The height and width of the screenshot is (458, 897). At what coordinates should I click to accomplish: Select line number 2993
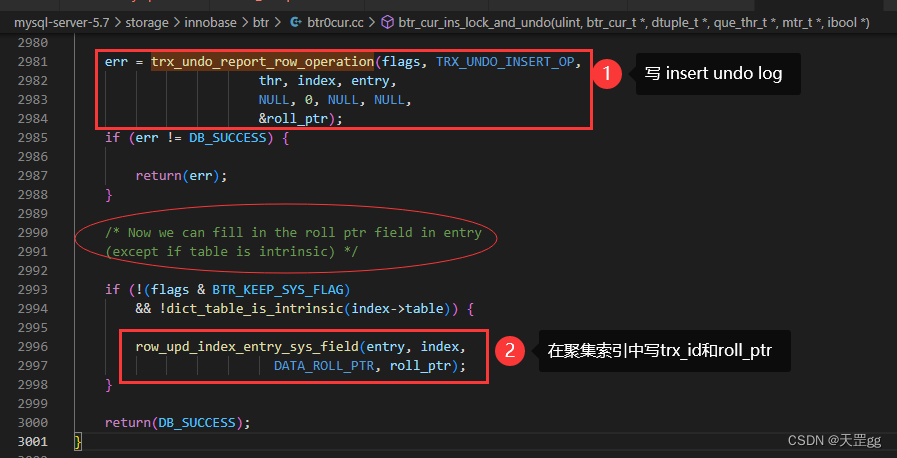click(x=33, y=290)
